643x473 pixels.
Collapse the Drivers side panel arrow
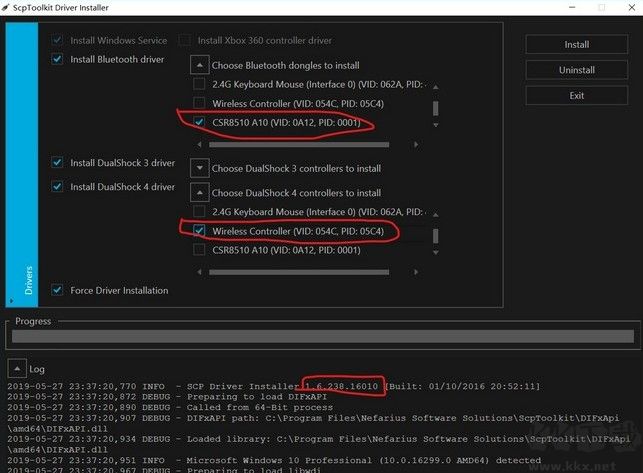11,301
